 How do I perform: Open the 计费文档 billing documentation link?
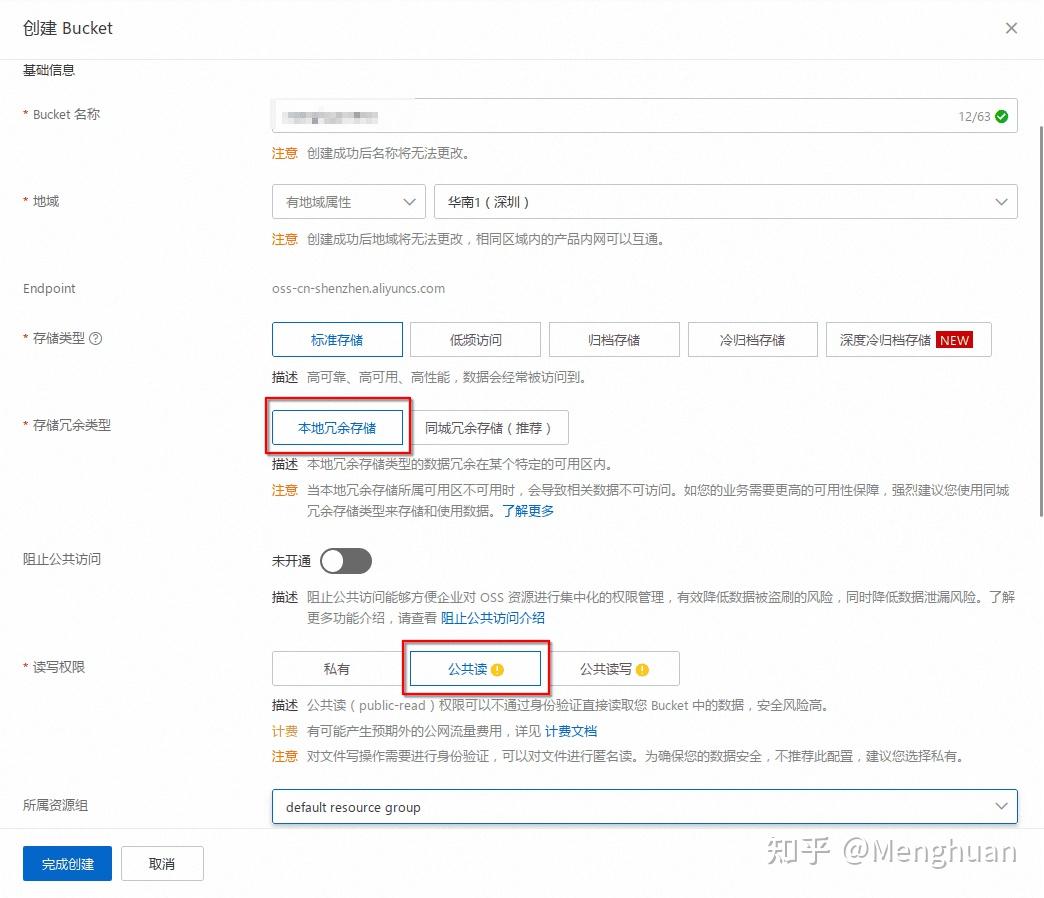click(570, 731)
